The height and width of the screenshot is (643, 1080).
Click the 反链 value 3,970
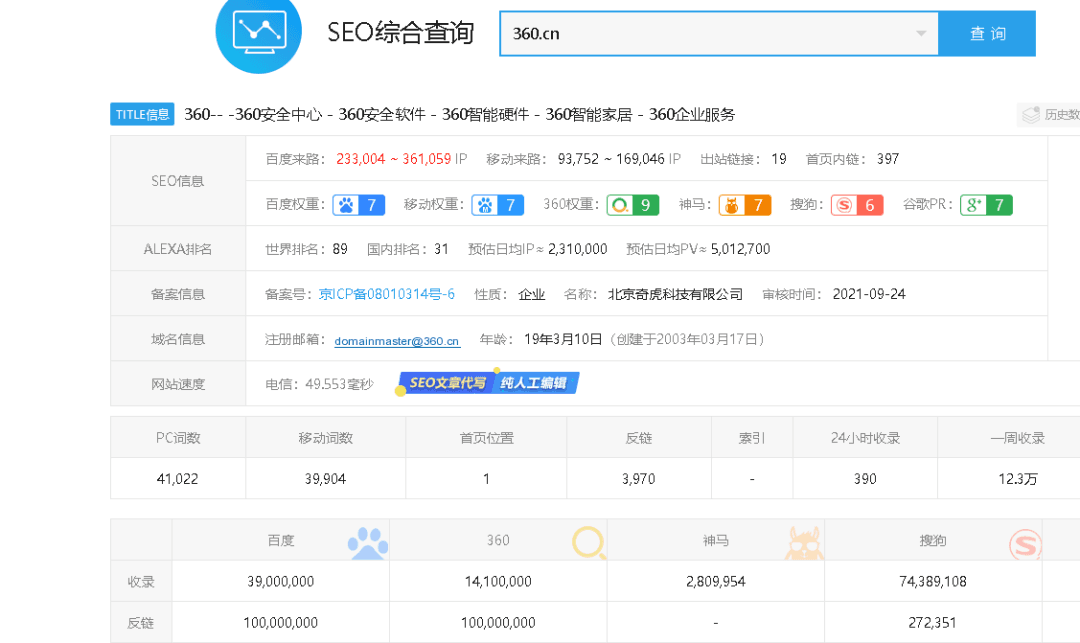(x=638, y=478)
